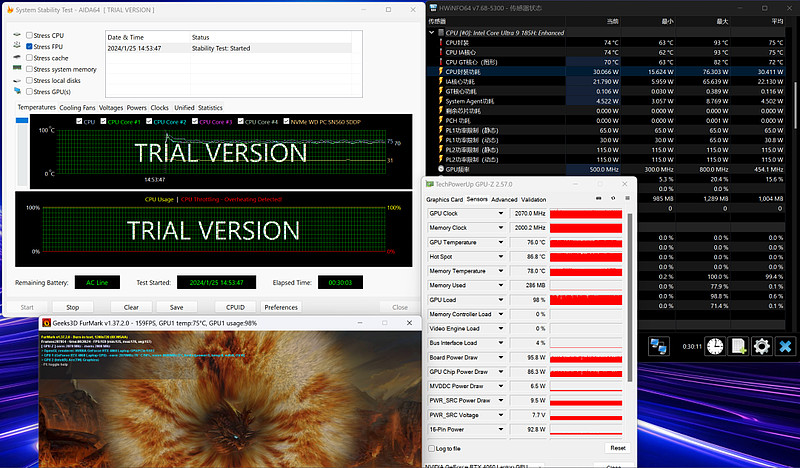Enable Stress system memory checkbox
Screen dimensions: 800x468
(x=29, y=69)
